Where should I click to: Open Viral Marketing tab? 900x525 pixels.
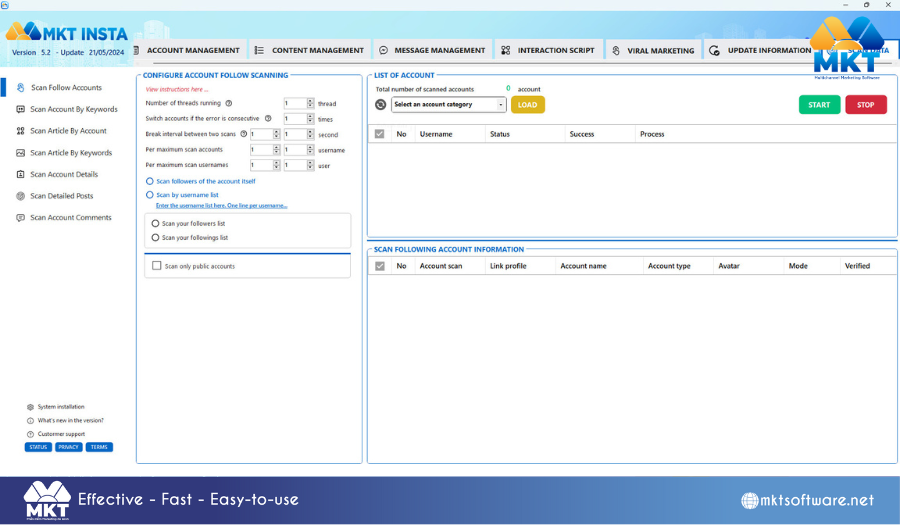(653, 50)
